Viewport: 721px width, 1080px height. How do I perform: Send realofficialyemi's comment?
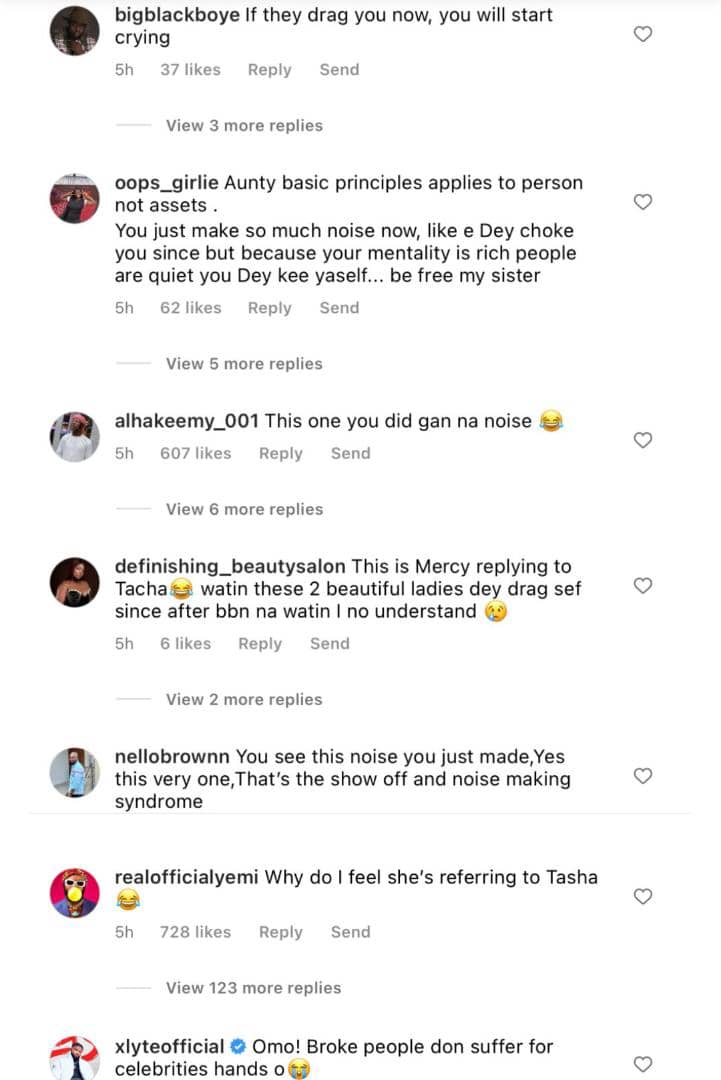pos(350,932)
